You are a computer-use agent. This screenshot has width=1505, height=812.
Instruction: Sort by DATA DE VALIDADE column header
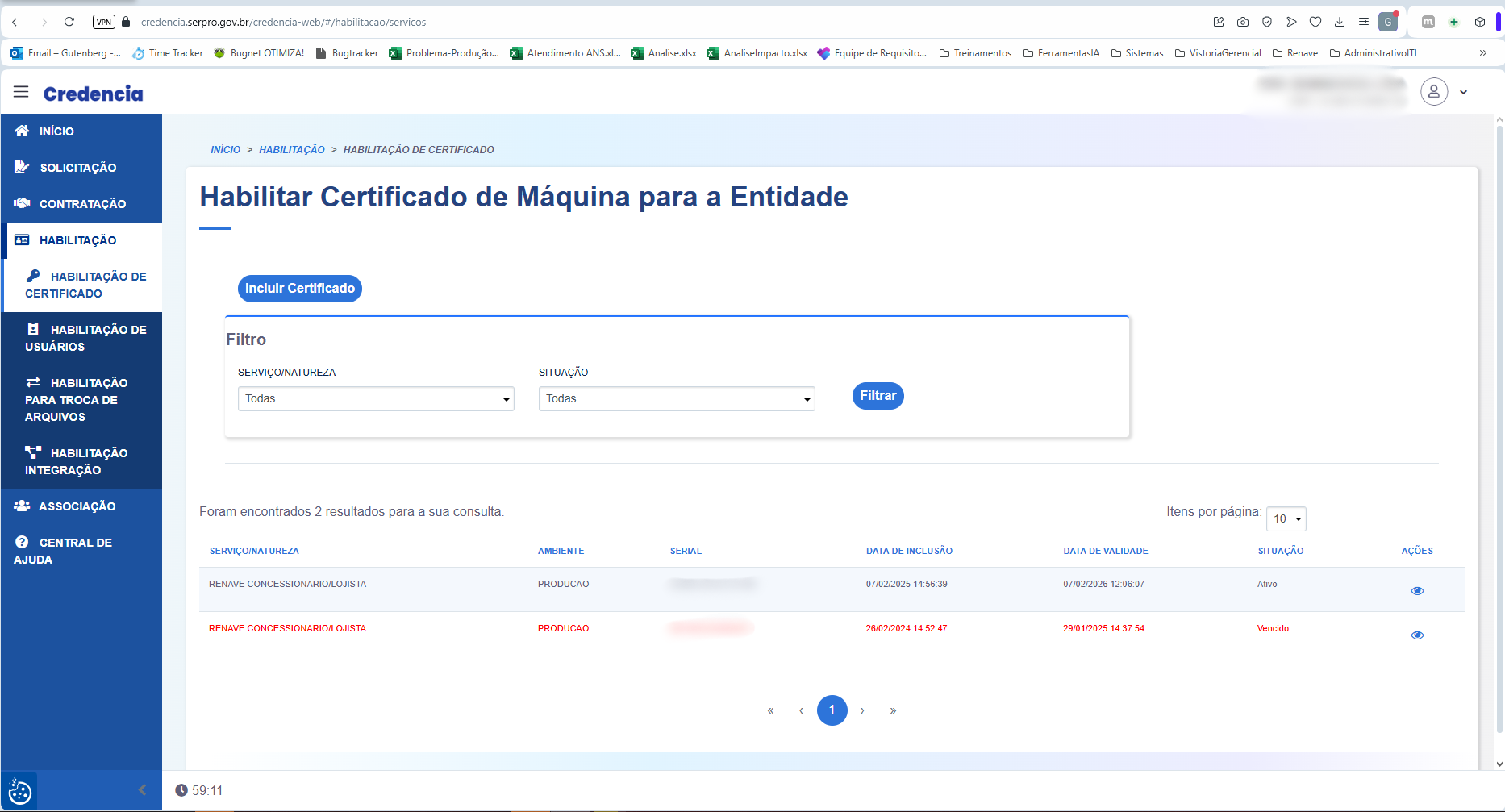tap(1105, 552)
